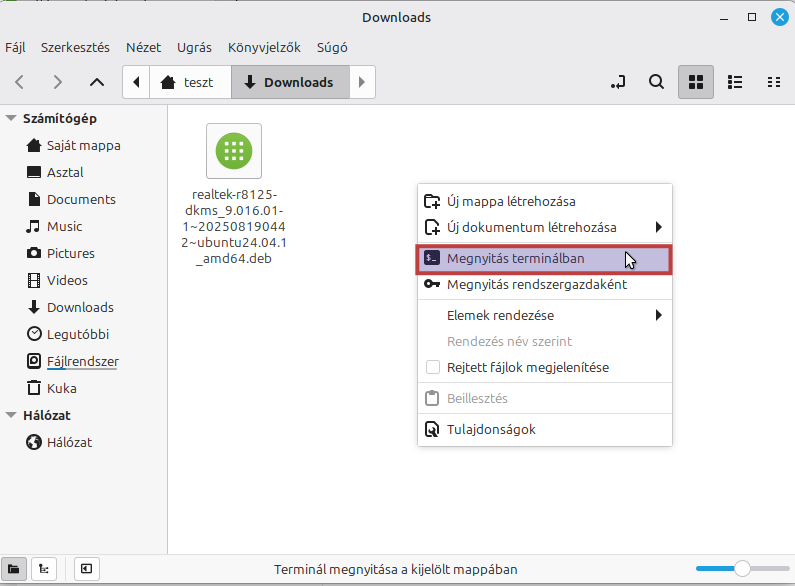Hide the sidebar using status bar icon
Screen dimensions: 795x586
[x=87, y=569]
